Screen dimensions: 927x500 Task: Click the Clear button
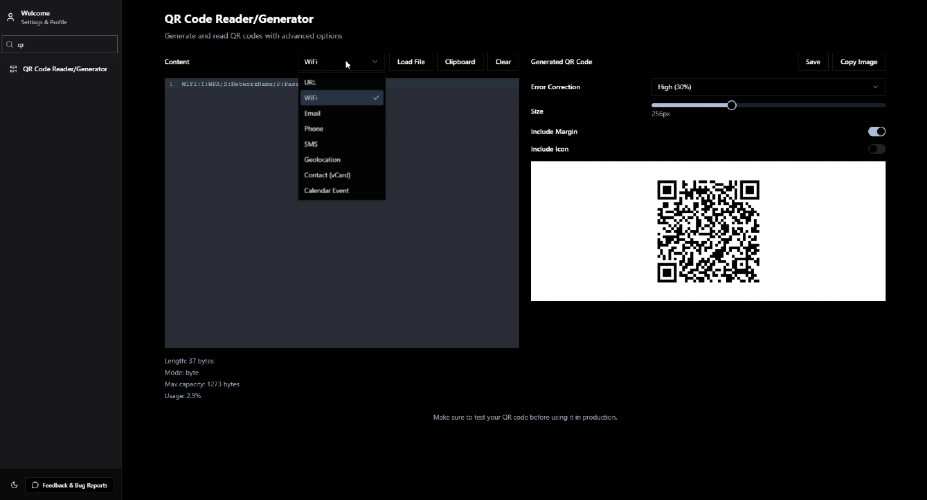click(503, 61)
